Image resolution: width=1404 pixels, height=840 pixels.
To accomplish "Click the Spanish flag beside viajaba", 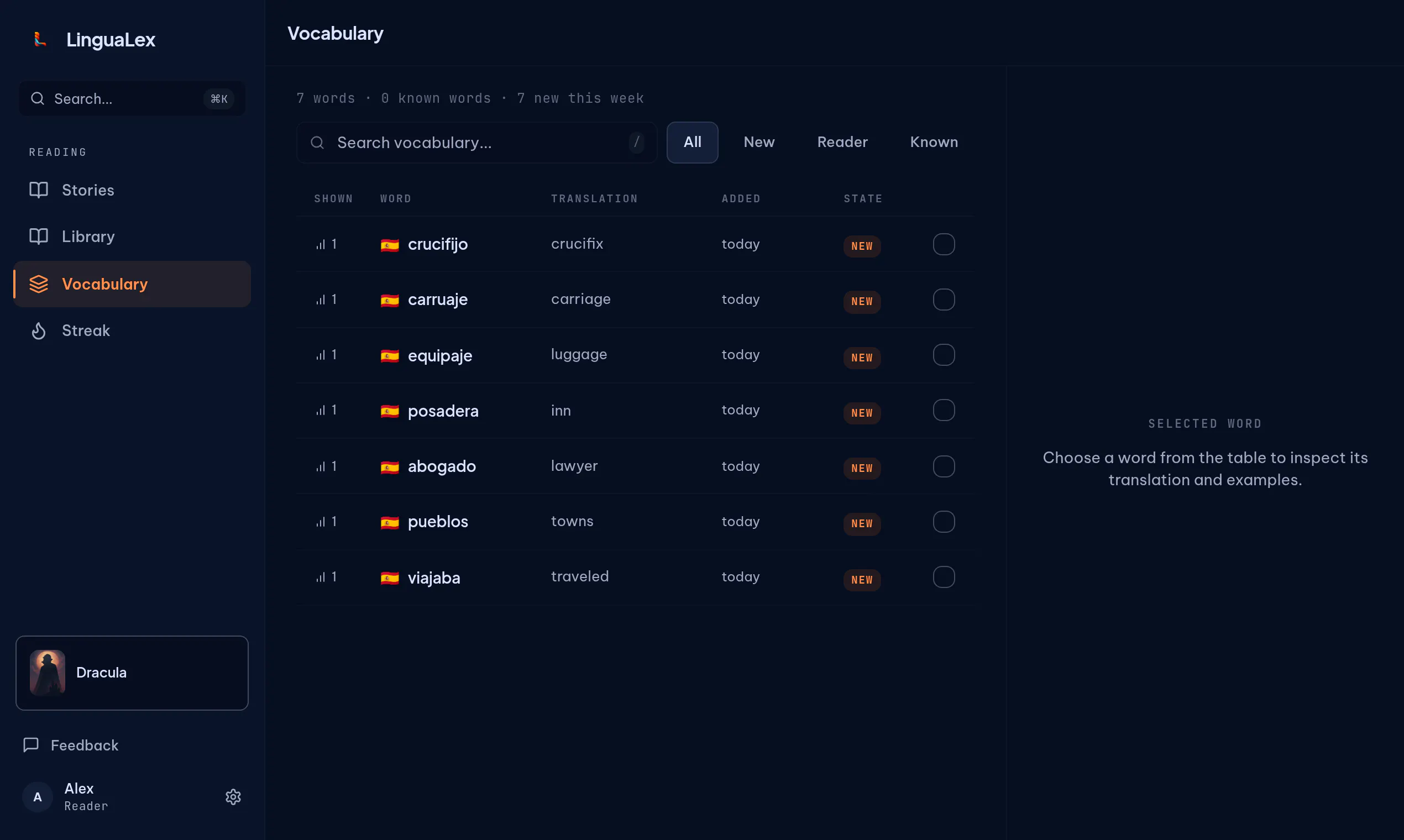I will pyautogui.click(x=390, y=578).
